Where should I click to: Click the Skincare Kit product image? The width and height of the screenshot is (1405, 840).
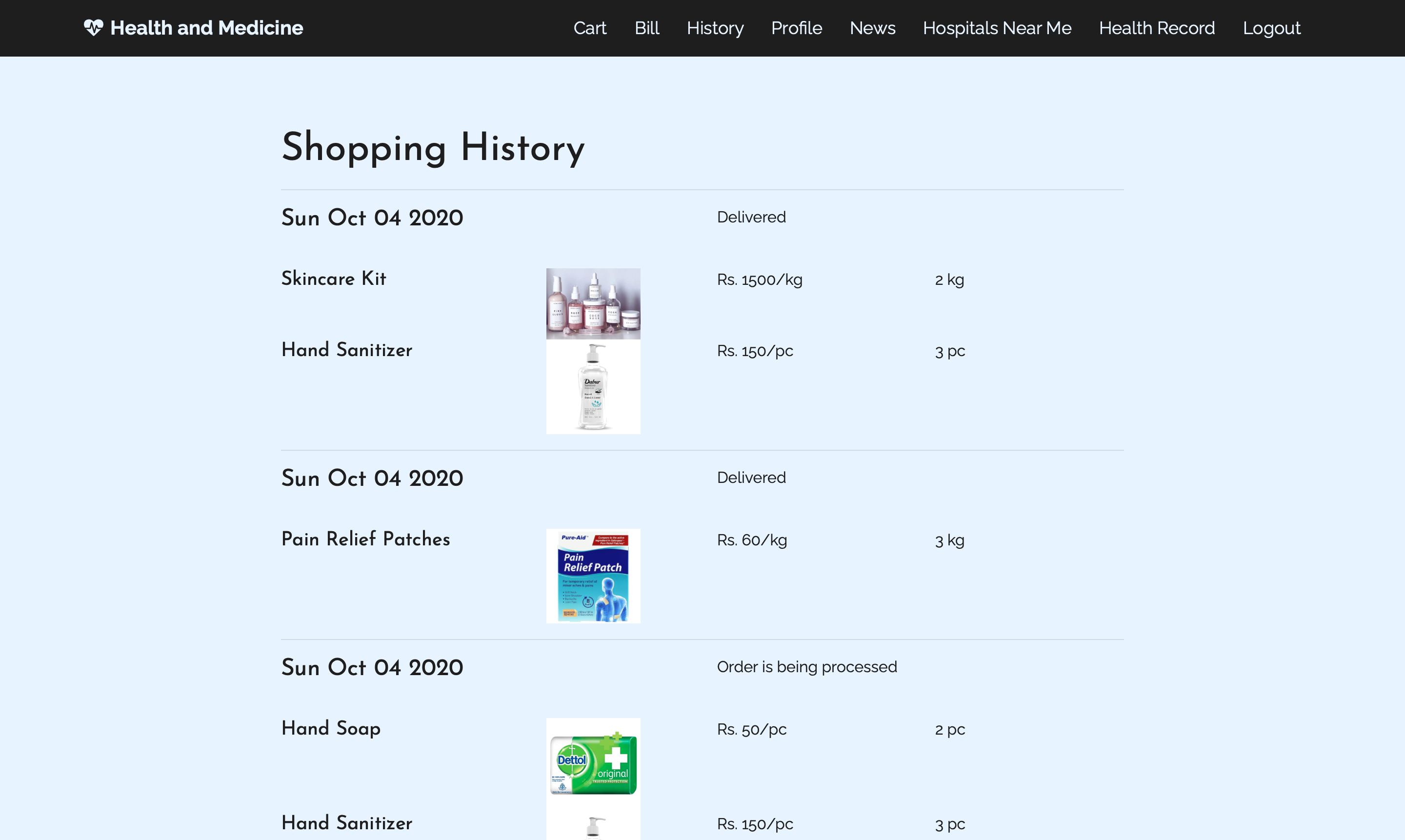(x=593, y=303)
